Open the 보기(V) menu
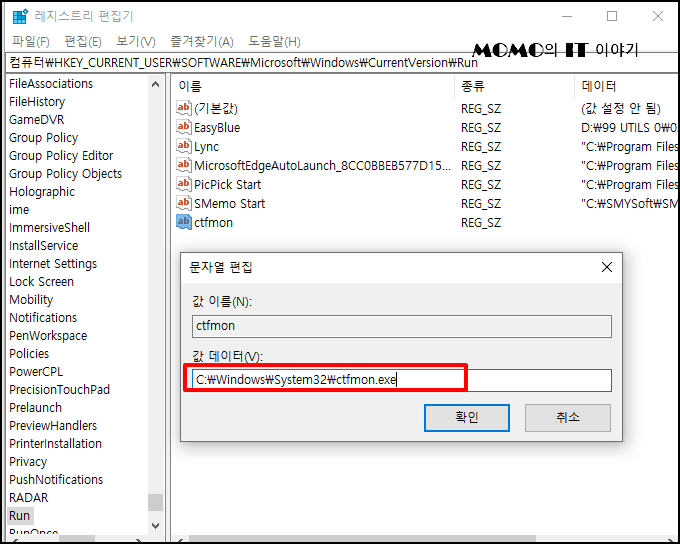 tap(136, 42)
